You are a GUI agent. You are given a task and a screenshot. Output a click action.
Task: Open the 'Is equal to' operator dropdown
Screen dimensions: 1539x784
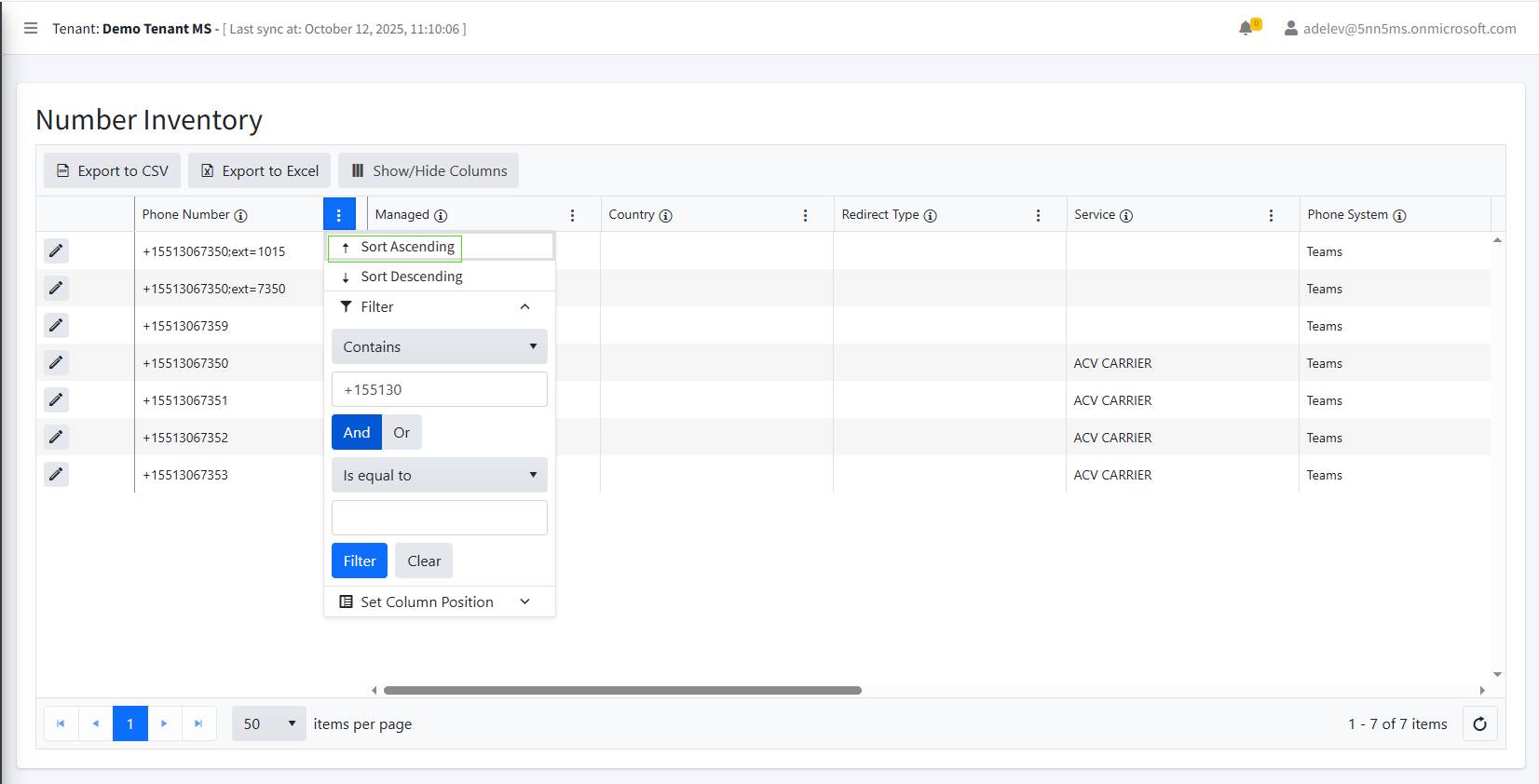tap(439, 475)
